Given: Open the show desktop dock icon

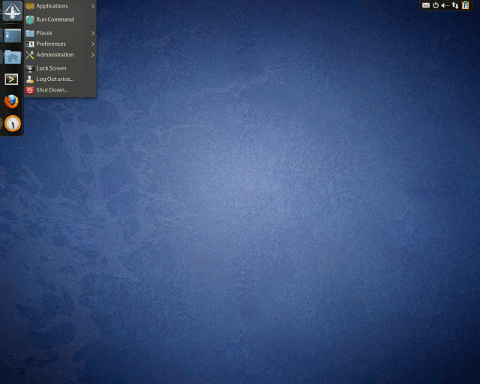Looking at the screenshot, I should [13, 35].
